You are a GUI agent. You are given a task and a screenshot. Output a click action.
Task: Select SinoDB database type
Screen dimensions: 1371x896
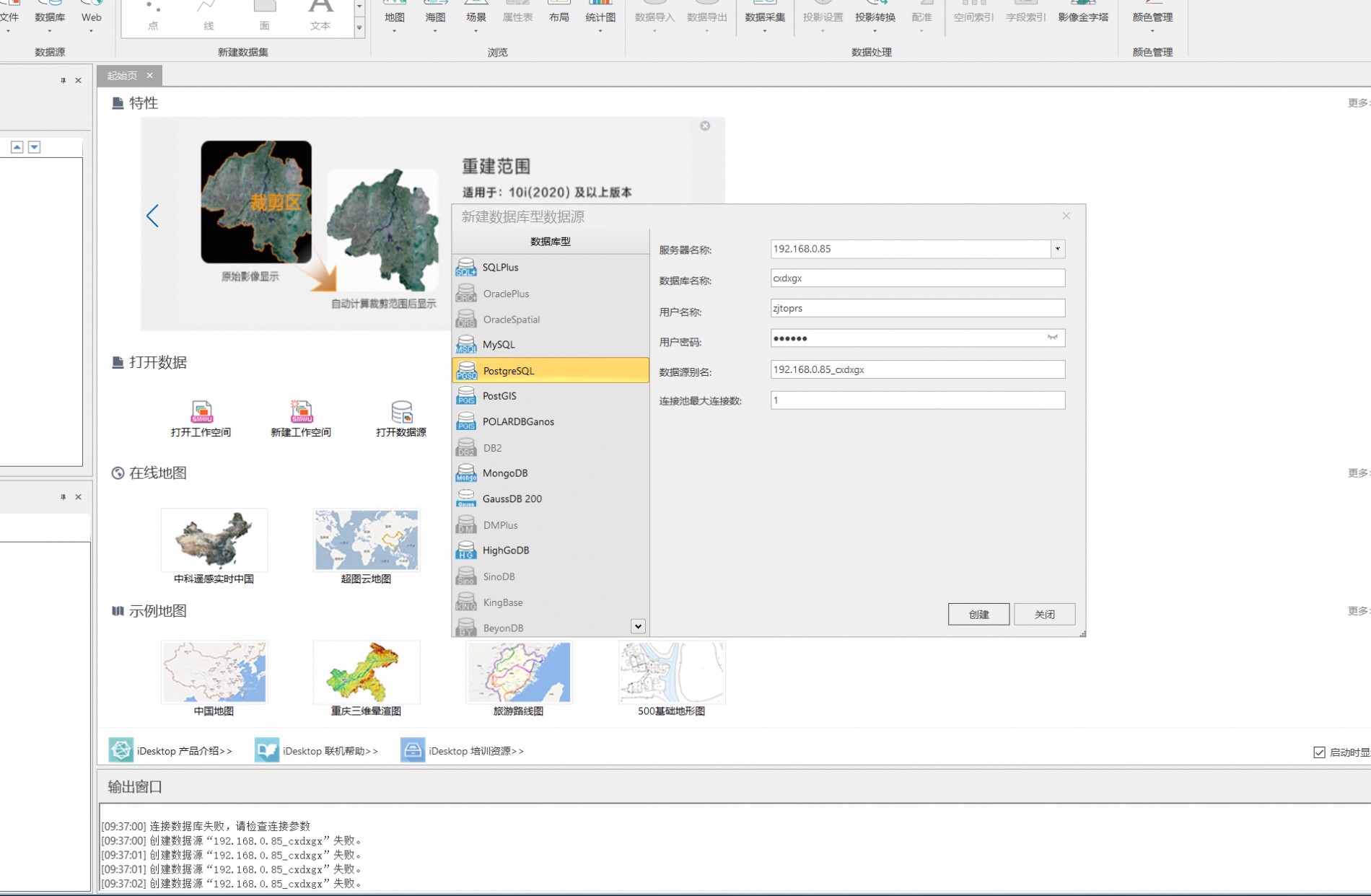click(551, 576)
